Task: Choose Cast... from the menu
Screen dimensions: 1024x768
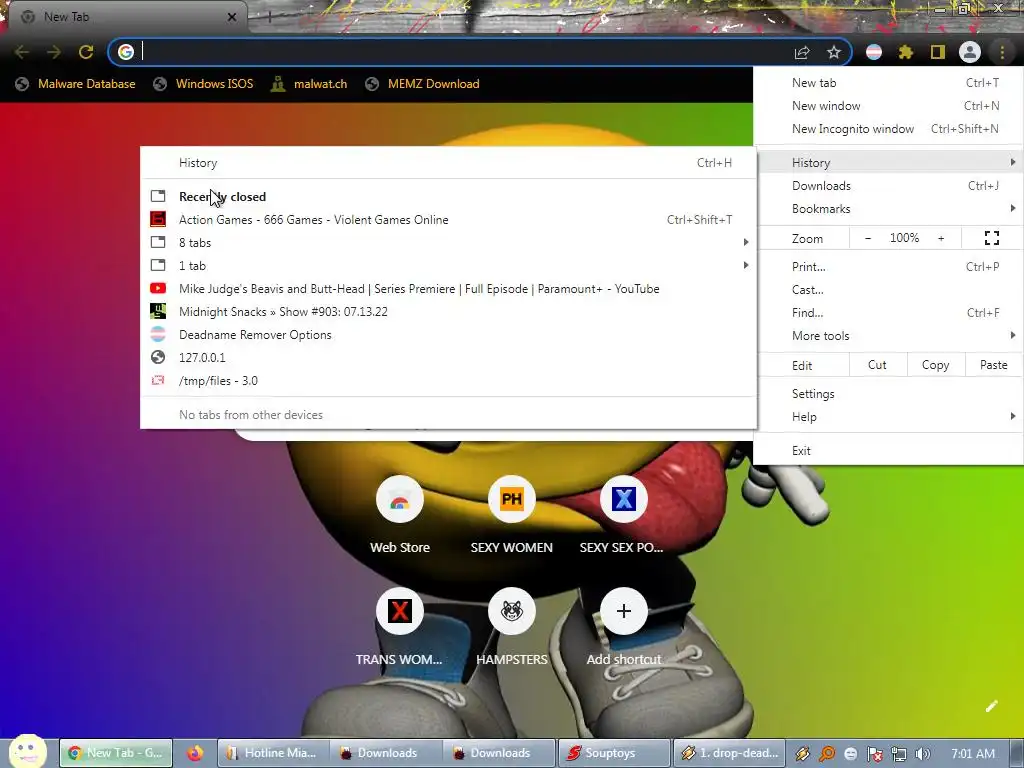Action: [x=888, y=289]
